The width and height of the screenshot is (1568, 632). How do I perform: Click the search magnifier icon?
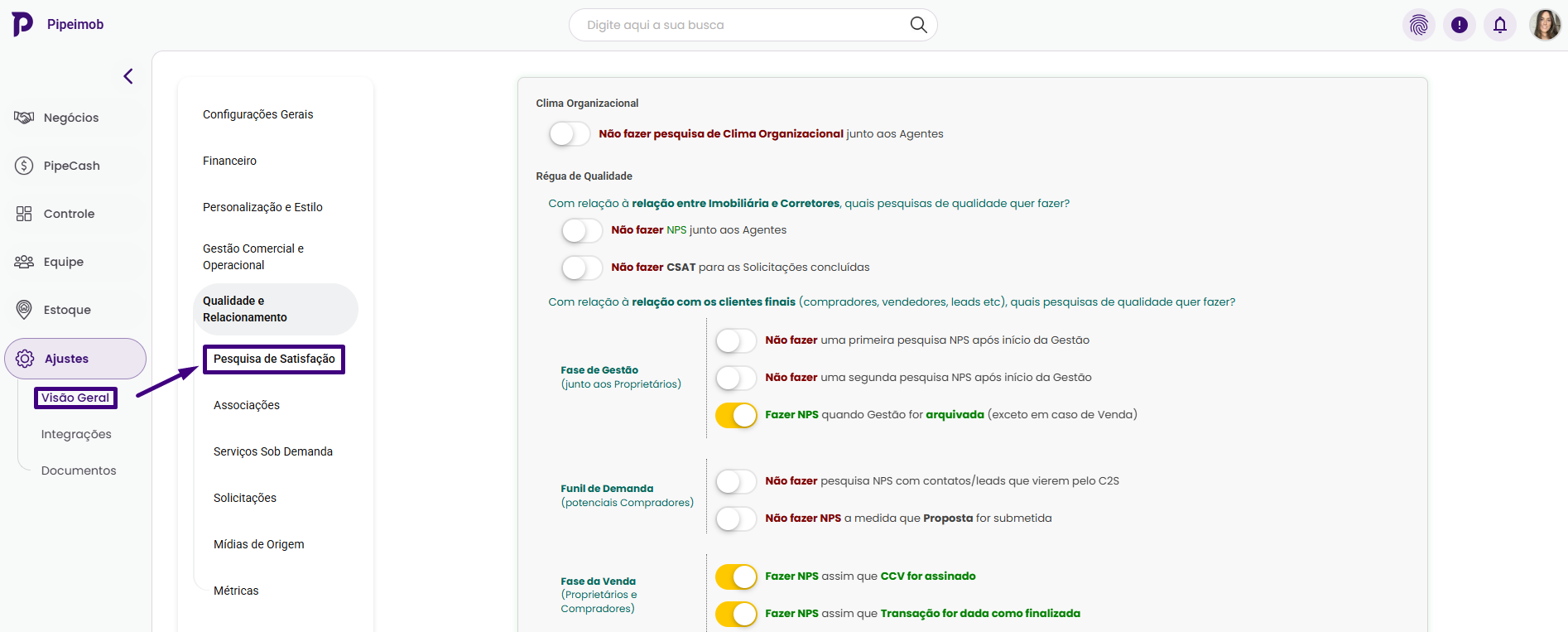coord(918,25)
